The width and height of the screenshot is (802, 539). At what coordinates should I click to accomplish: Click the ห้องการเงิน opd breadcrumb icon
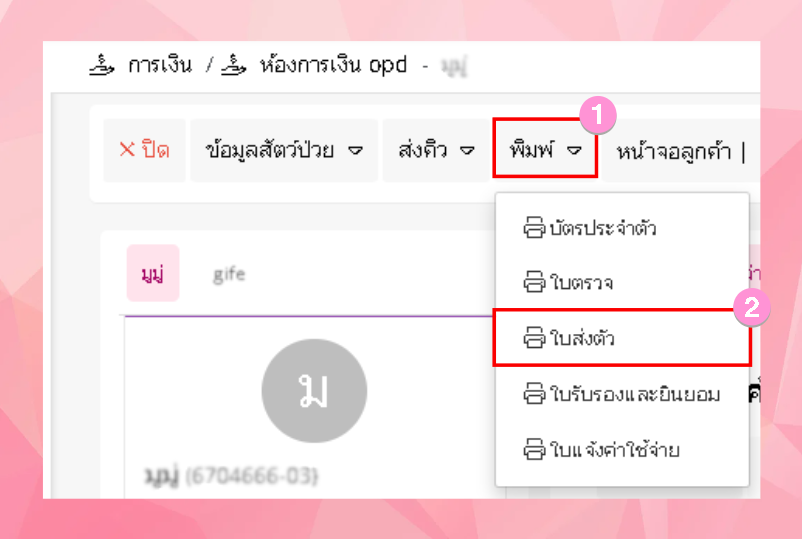[x=234, y=66]
